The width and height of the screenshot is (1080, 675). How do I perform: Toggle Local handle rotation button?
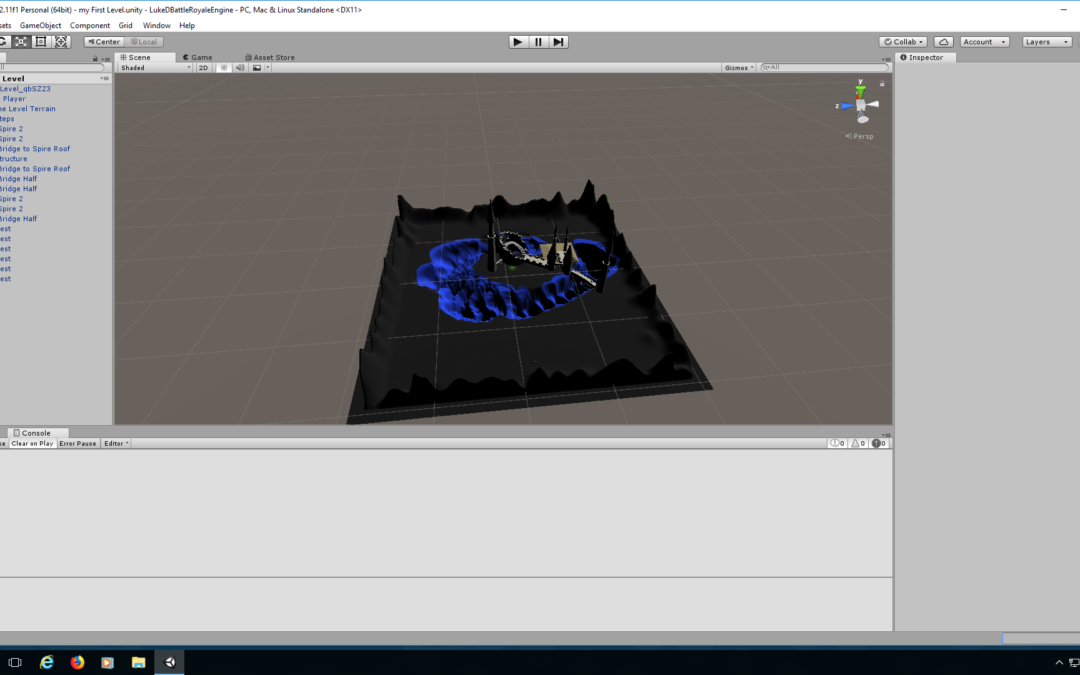[x=144, y=42]
